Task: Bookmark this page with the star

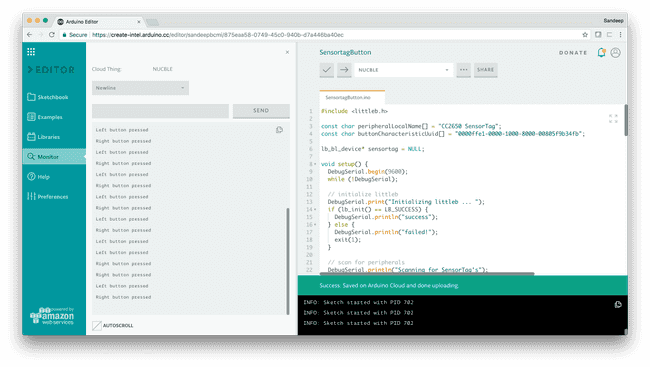Action: (x=585, y=35)
